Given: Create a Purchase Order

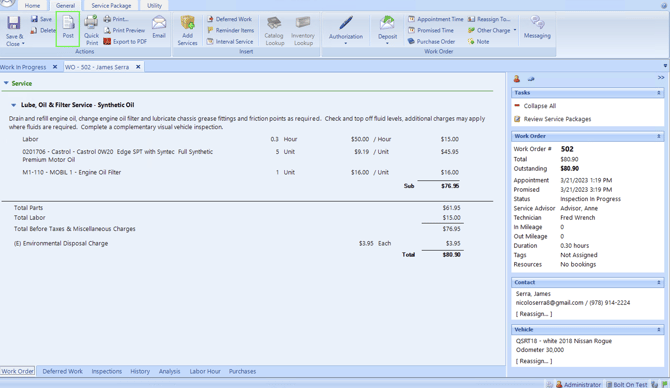Looking at the screenshot, I should (x=431, y=41).
